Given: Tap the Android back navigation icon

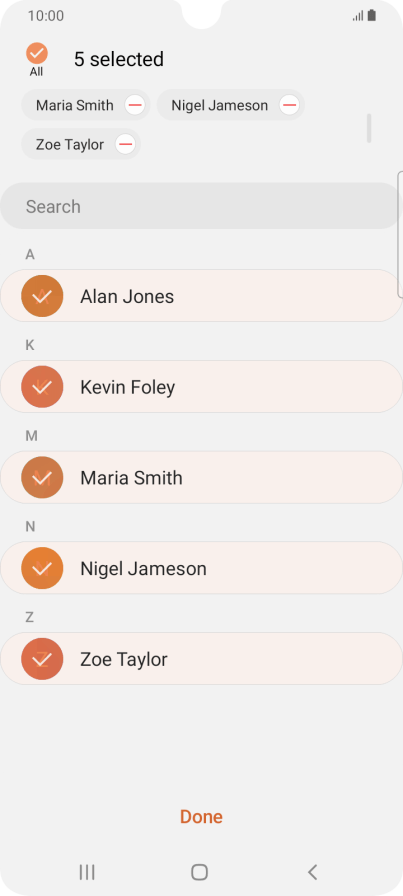Looking at the screenshot, I should click(x=312, y=872).
